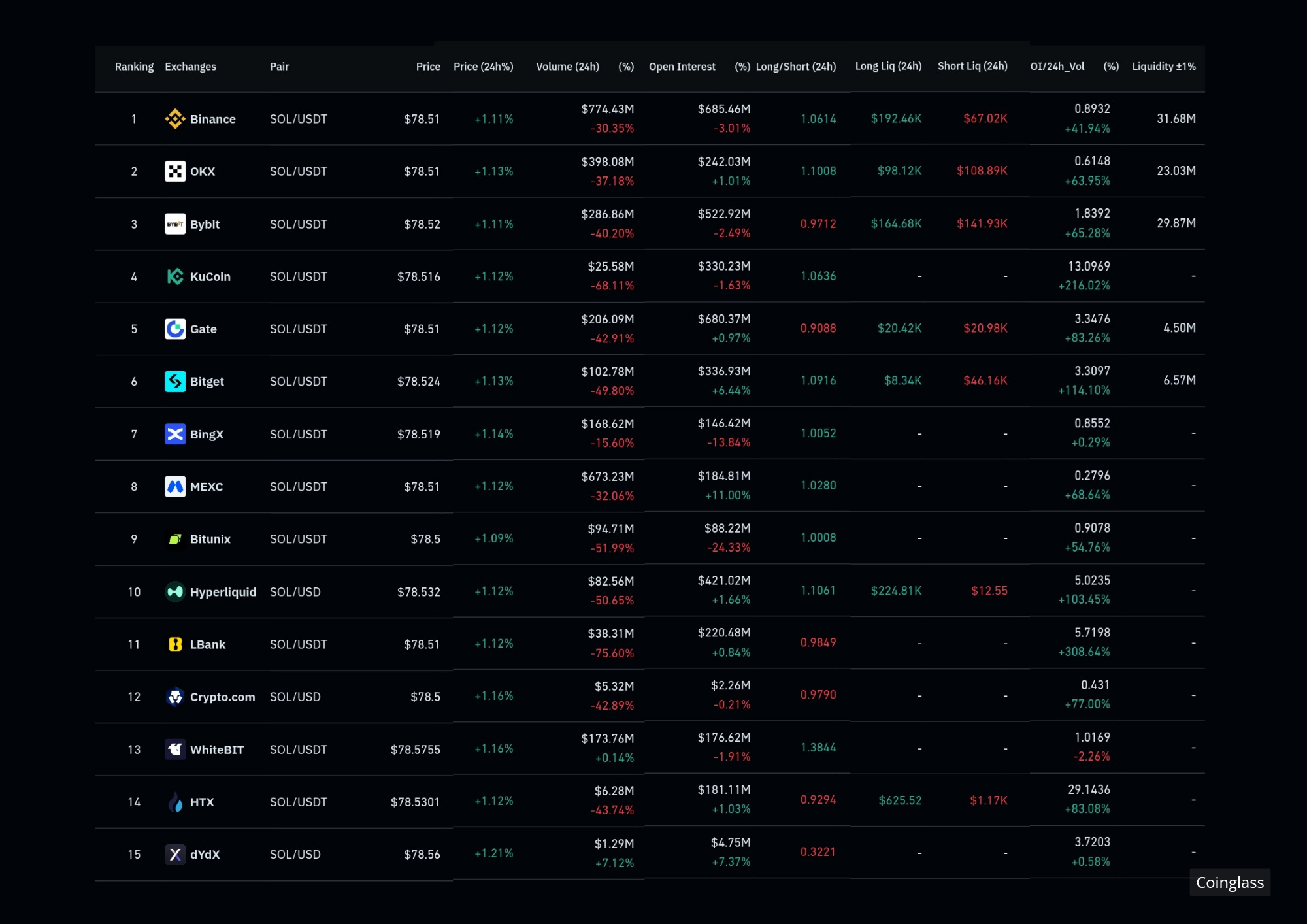Screen dimensions: 1307x924
Task: Click the OKX exchange logo icon
Action: click(x=175, y=171)
